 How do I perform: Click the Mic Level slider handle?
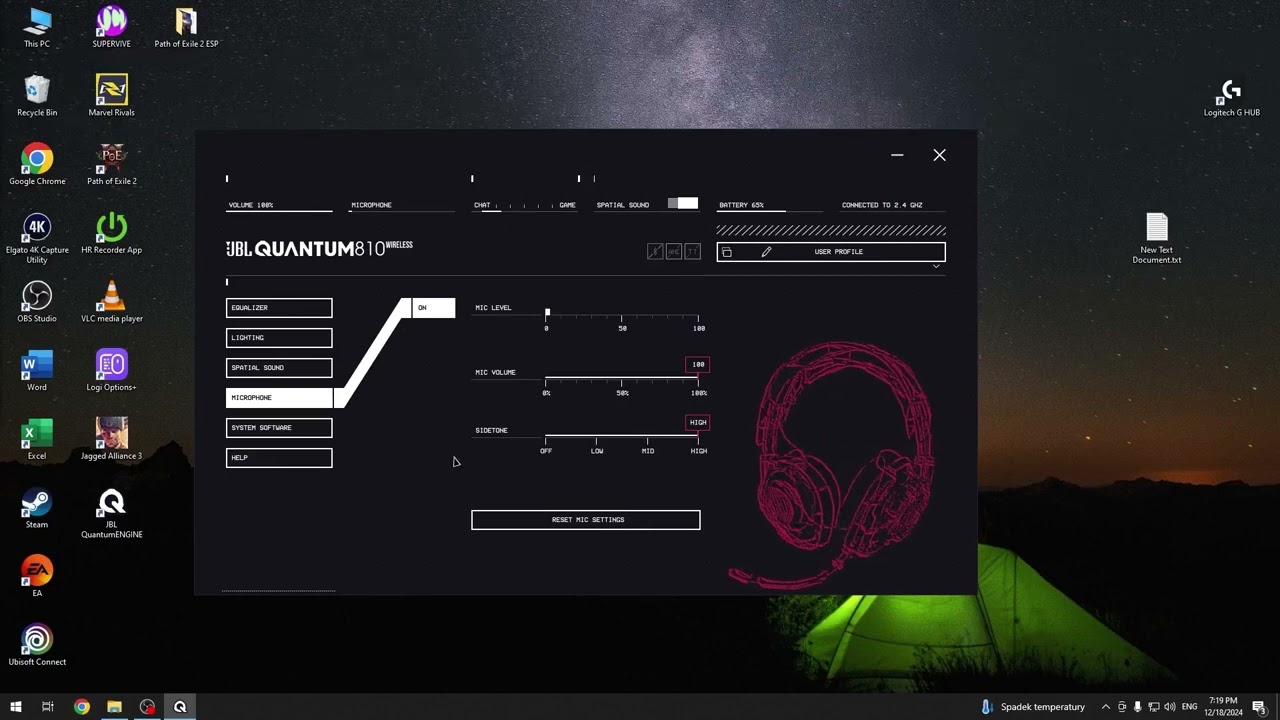(x=547, y=313)
